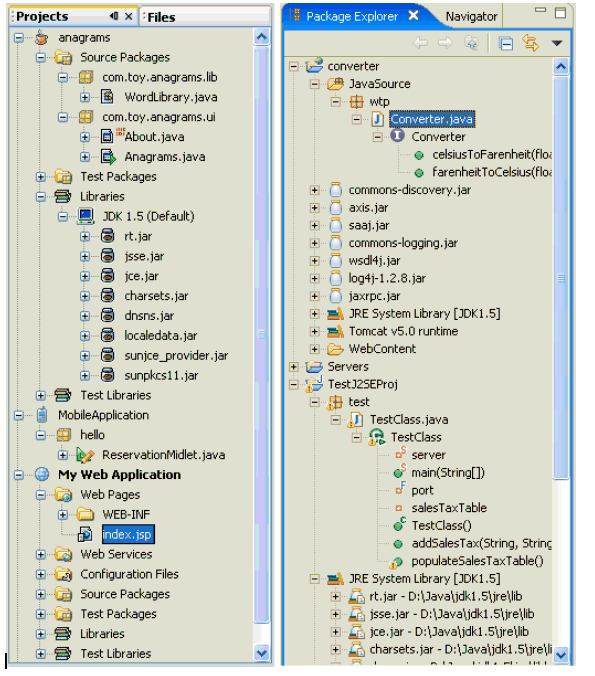Click the Converter interface icon

tap(397, 136)
